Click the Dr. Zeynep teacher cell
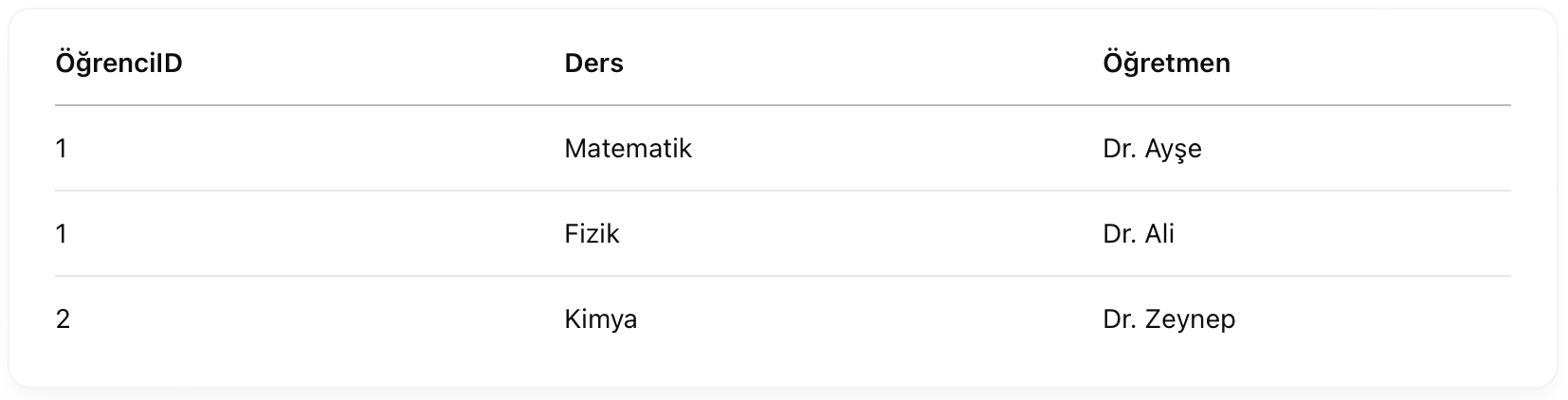The image size is (1568, 400). pyautogui.click(x=1169, y=319)
